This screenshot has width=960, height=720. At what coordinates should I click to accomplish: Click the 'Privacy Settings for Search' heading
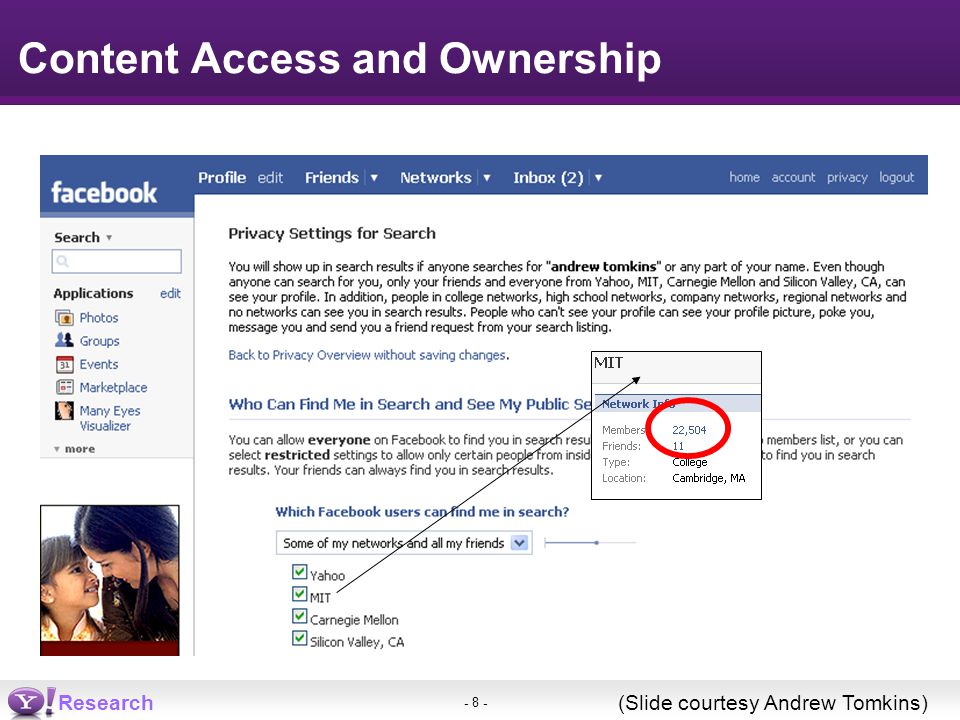click(x=332, y=233)
